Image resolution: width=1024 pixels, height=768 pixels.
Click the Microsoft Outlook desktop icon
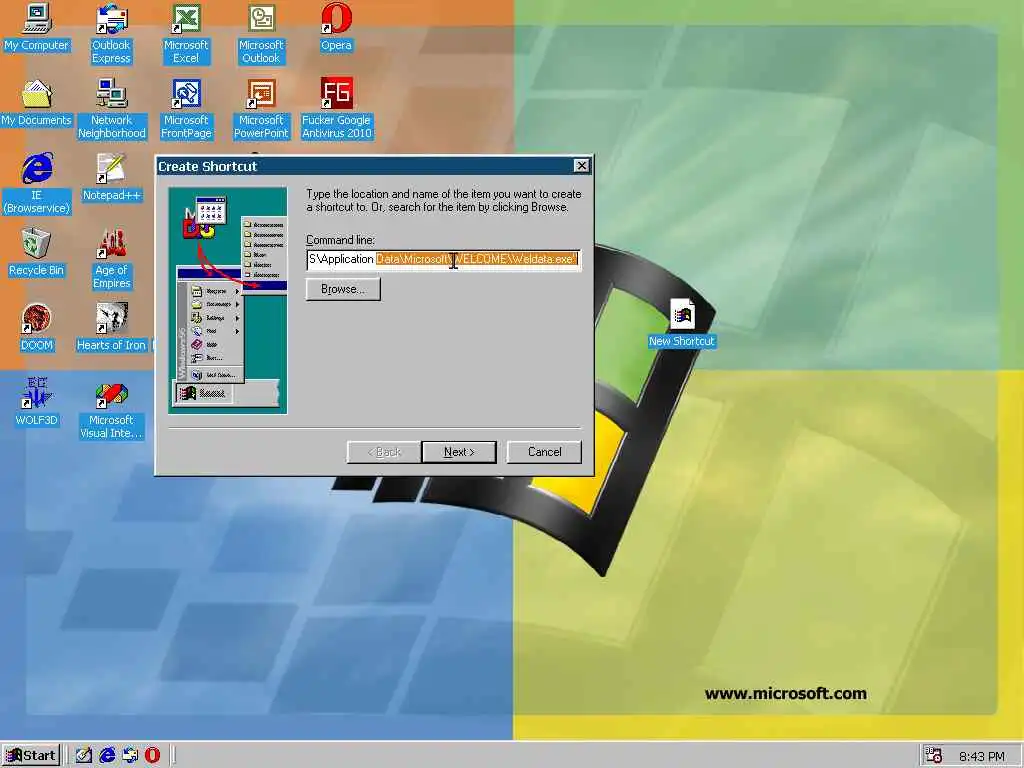click(x=261, y=34)
